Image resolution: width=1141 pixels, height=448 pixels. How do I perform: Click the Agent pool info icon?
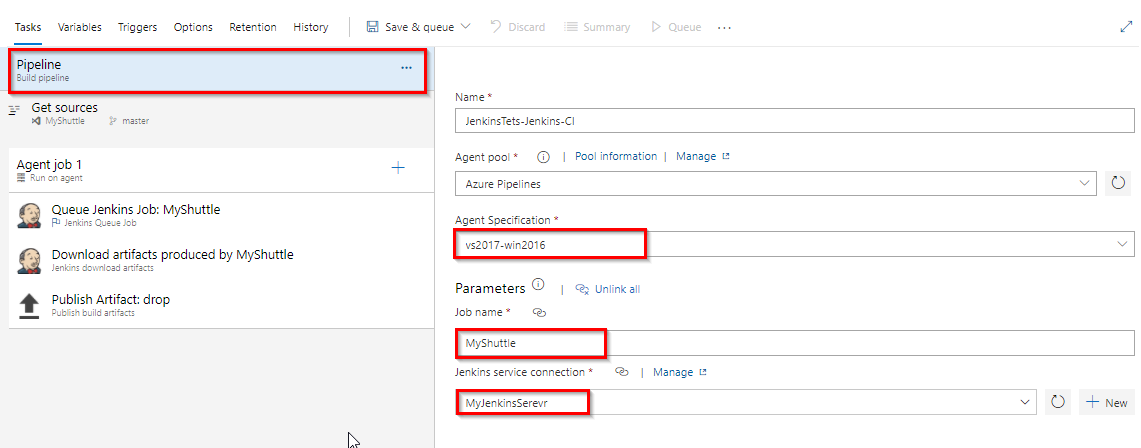[x=543, y=156]
